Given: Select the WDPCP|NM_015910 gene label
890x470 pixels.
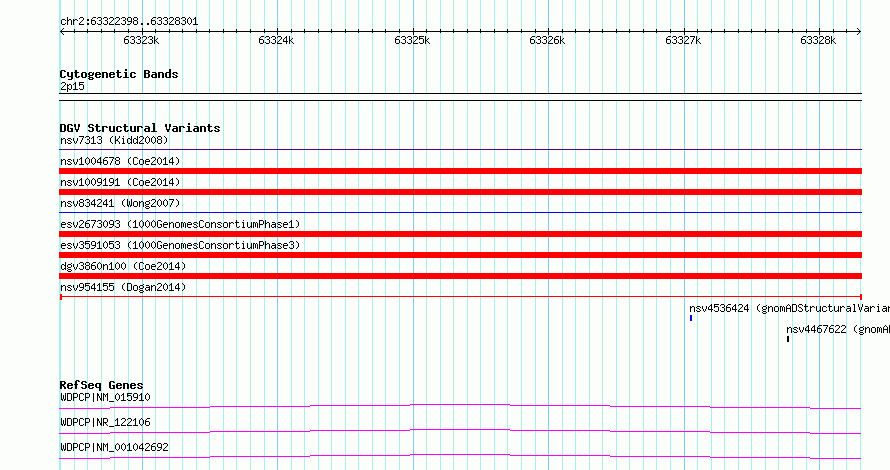Looking at the screenshot, I should coord(105,397).
